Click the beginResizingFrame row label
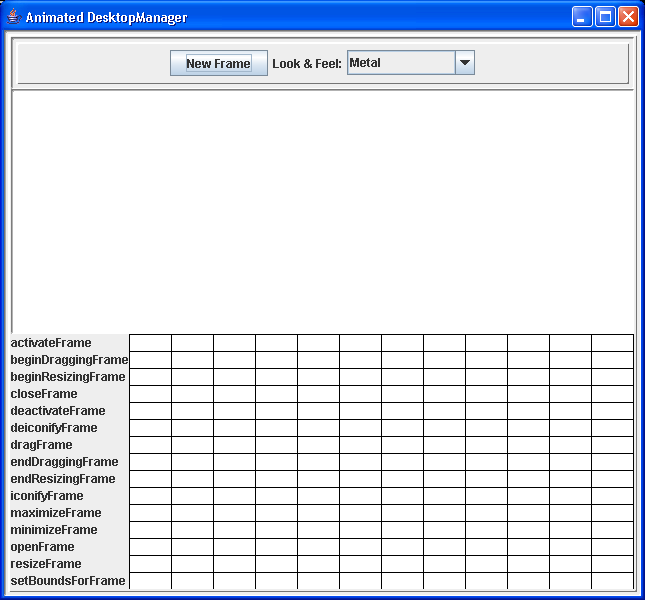 68,377
